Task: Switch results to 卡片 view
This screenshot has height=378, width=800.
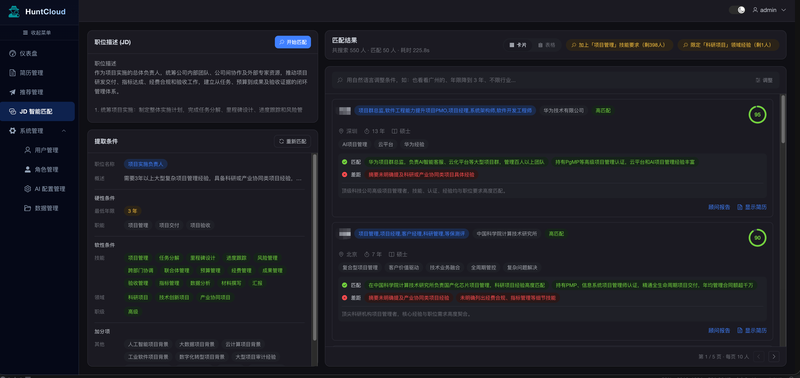Action: (x=517, y=45)
